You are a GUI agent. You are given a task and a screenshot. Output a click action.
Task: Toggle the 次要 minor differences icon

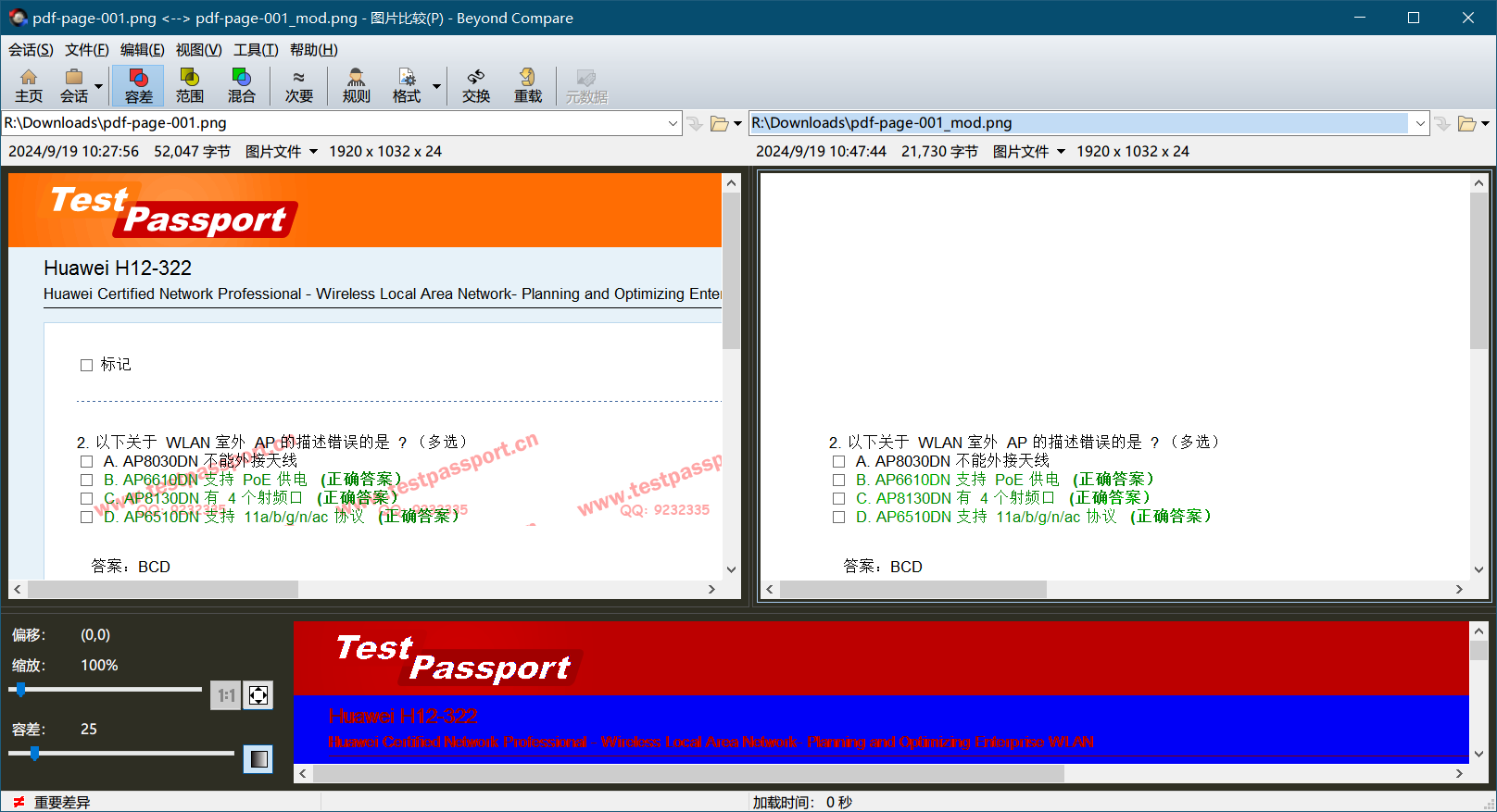tap(298, 85)
